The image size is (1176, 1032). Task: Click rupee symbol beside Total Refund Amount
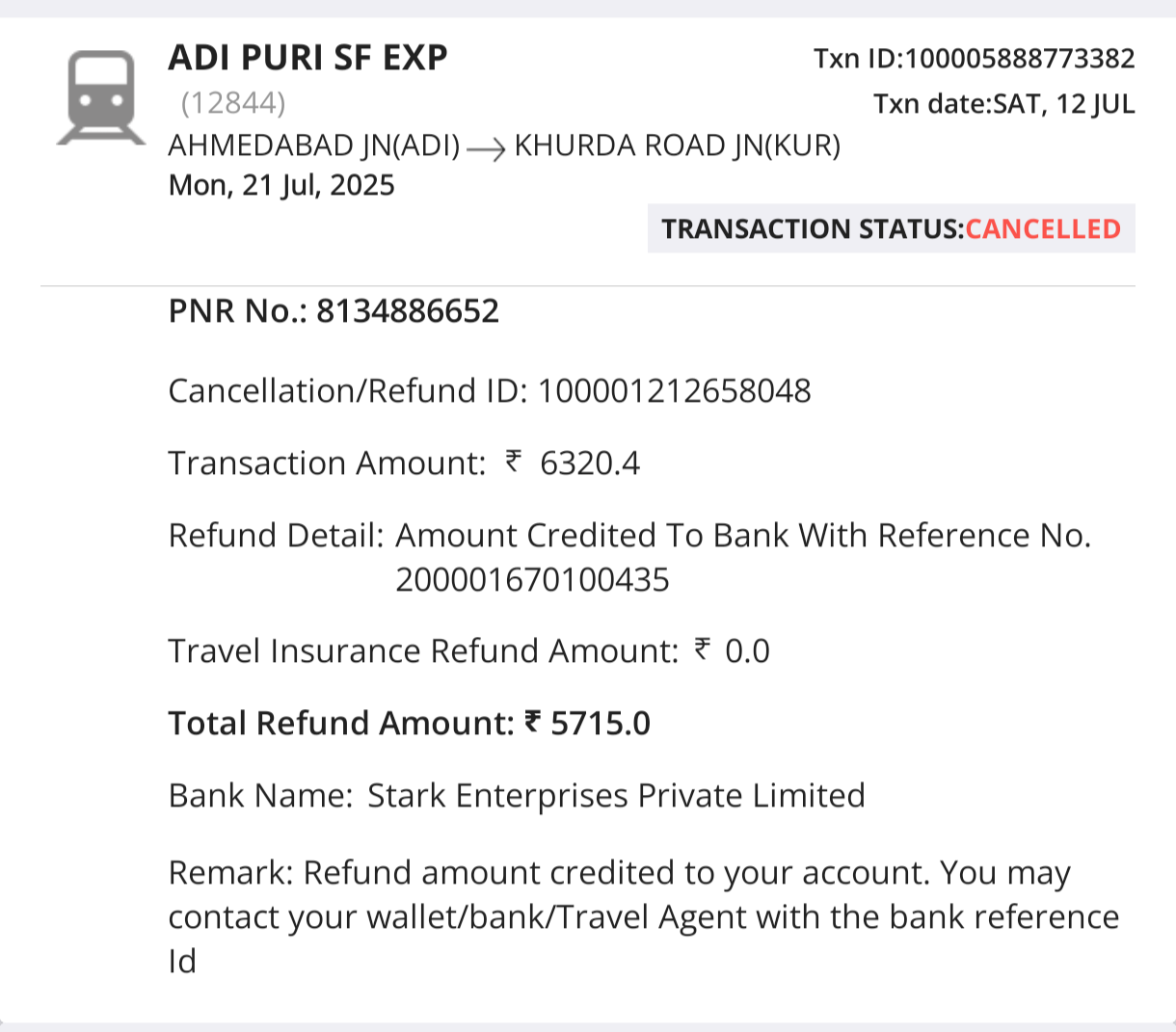[533, 722]
